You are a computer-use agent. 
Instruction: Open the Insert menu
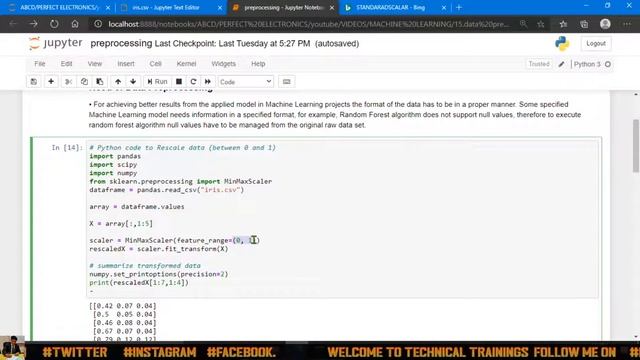click(x=126, y=64)
